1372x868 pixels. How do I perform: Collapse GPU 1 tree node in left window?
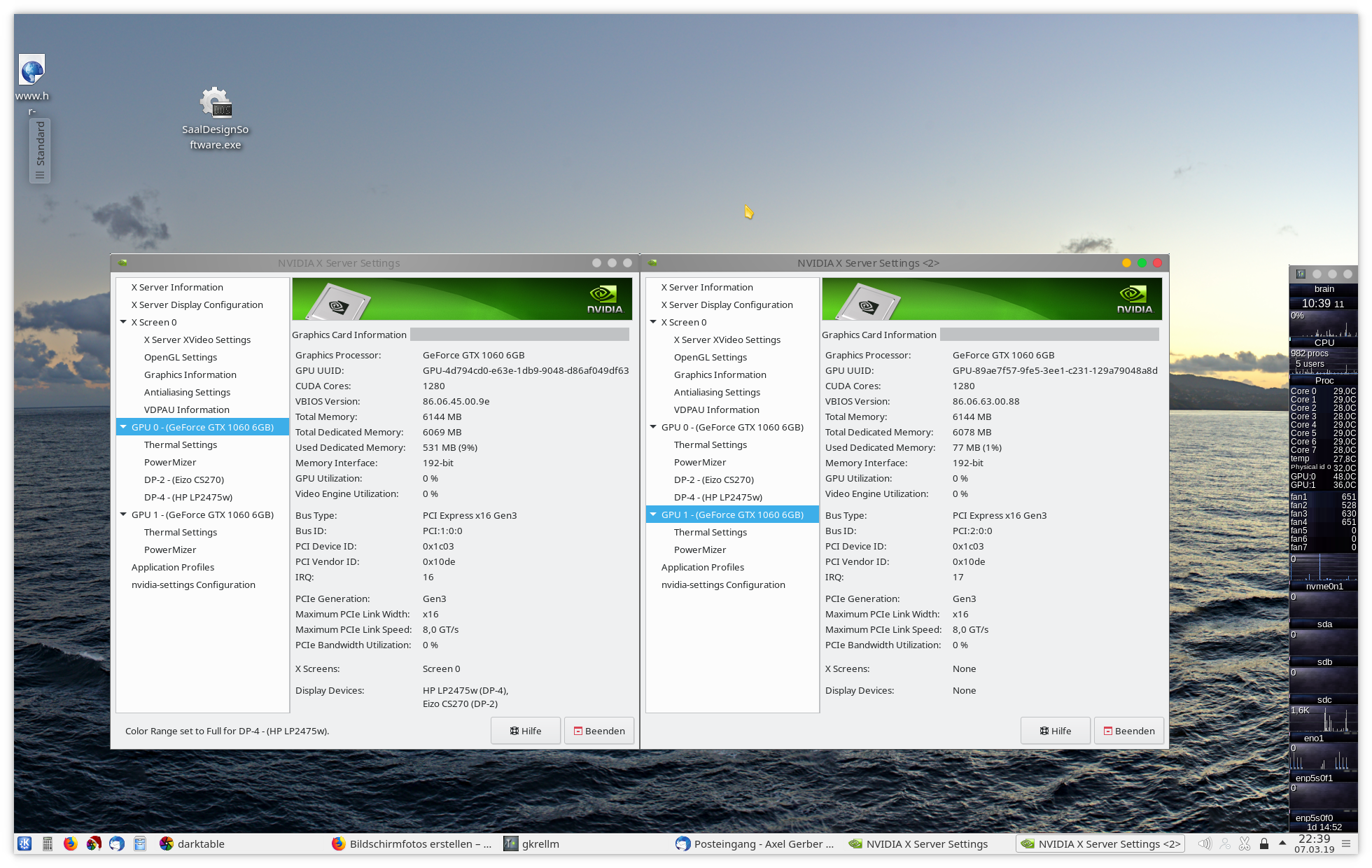click(123, 514)
